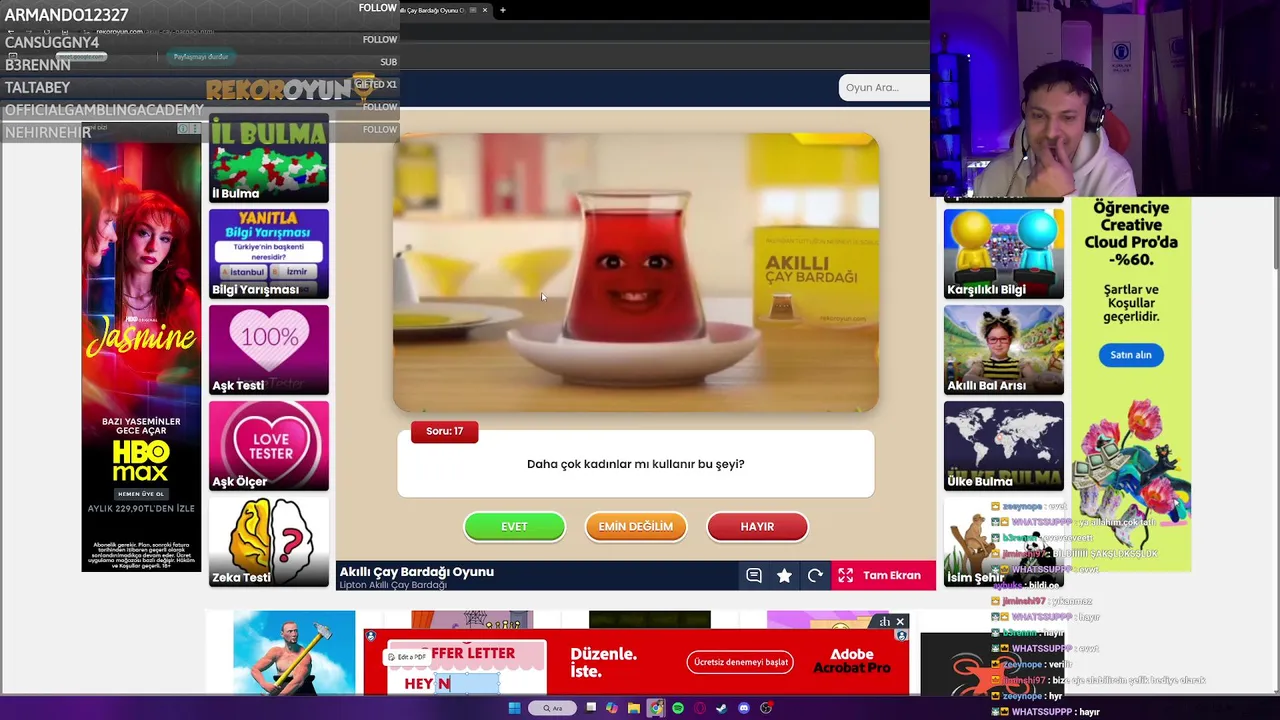Open the Aşk Ölçer love tester thumbnail
This screenshot has height=720, width=1280.
click(269, 446)
